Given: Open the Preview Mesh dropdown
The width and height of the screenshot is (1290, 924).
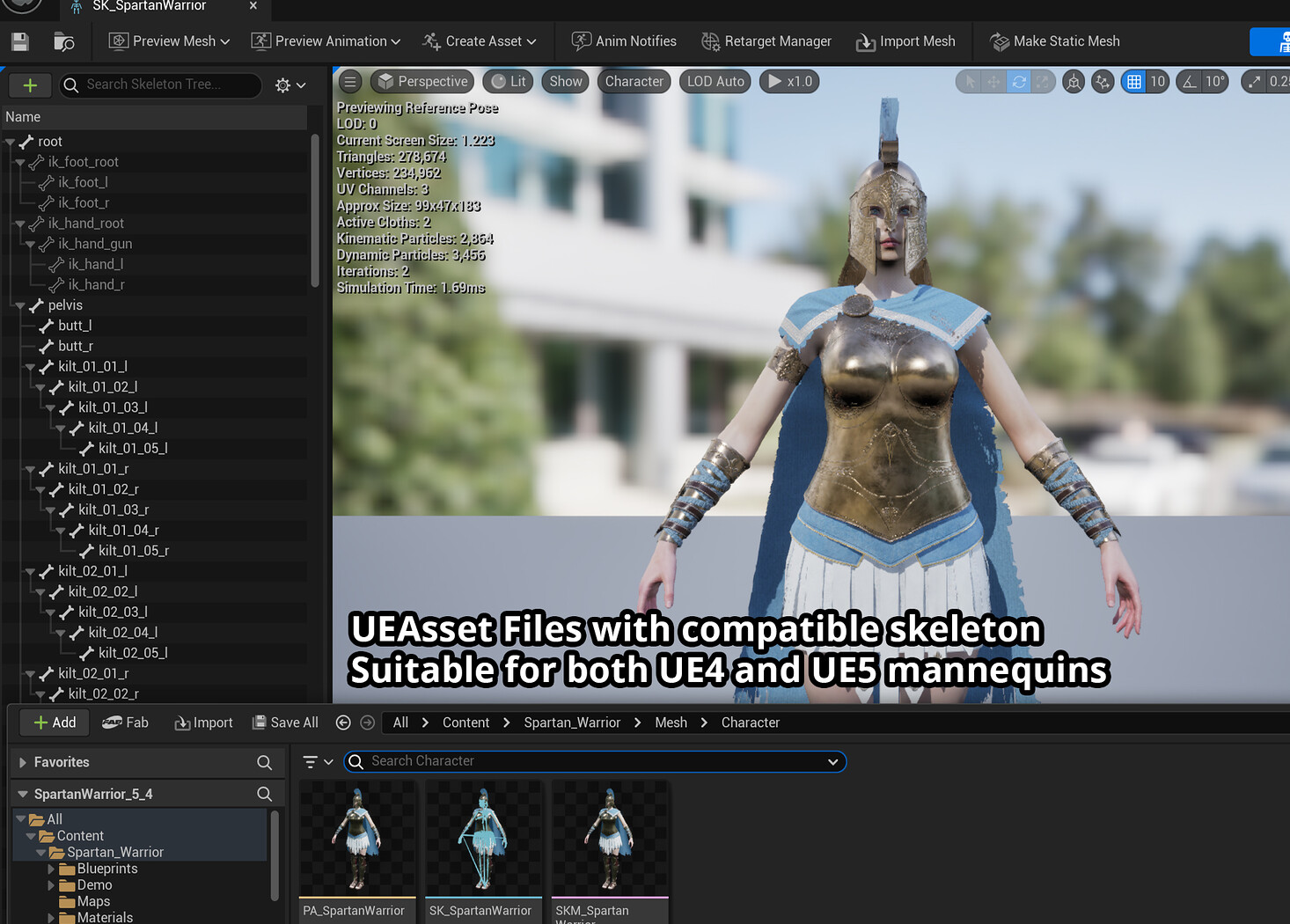Looking at the screenshot, I should tap(170, 41).
